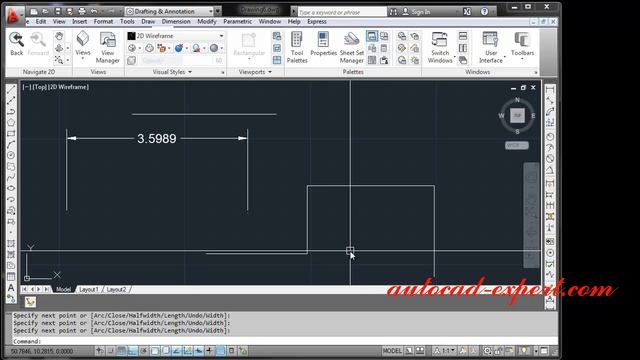Click Switch Windows
This screenshot has height=360, width=640.
(x=440, y=47)
